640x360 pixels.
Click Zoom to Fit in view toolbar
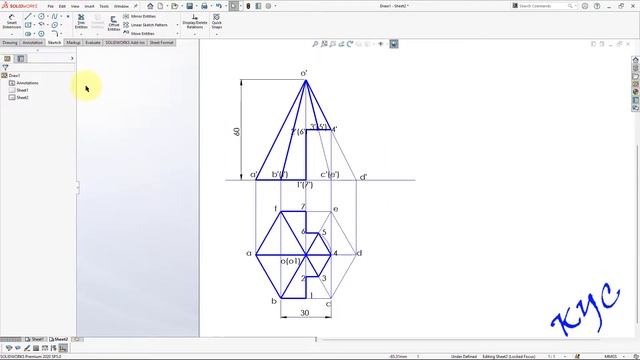click(315, 44)
